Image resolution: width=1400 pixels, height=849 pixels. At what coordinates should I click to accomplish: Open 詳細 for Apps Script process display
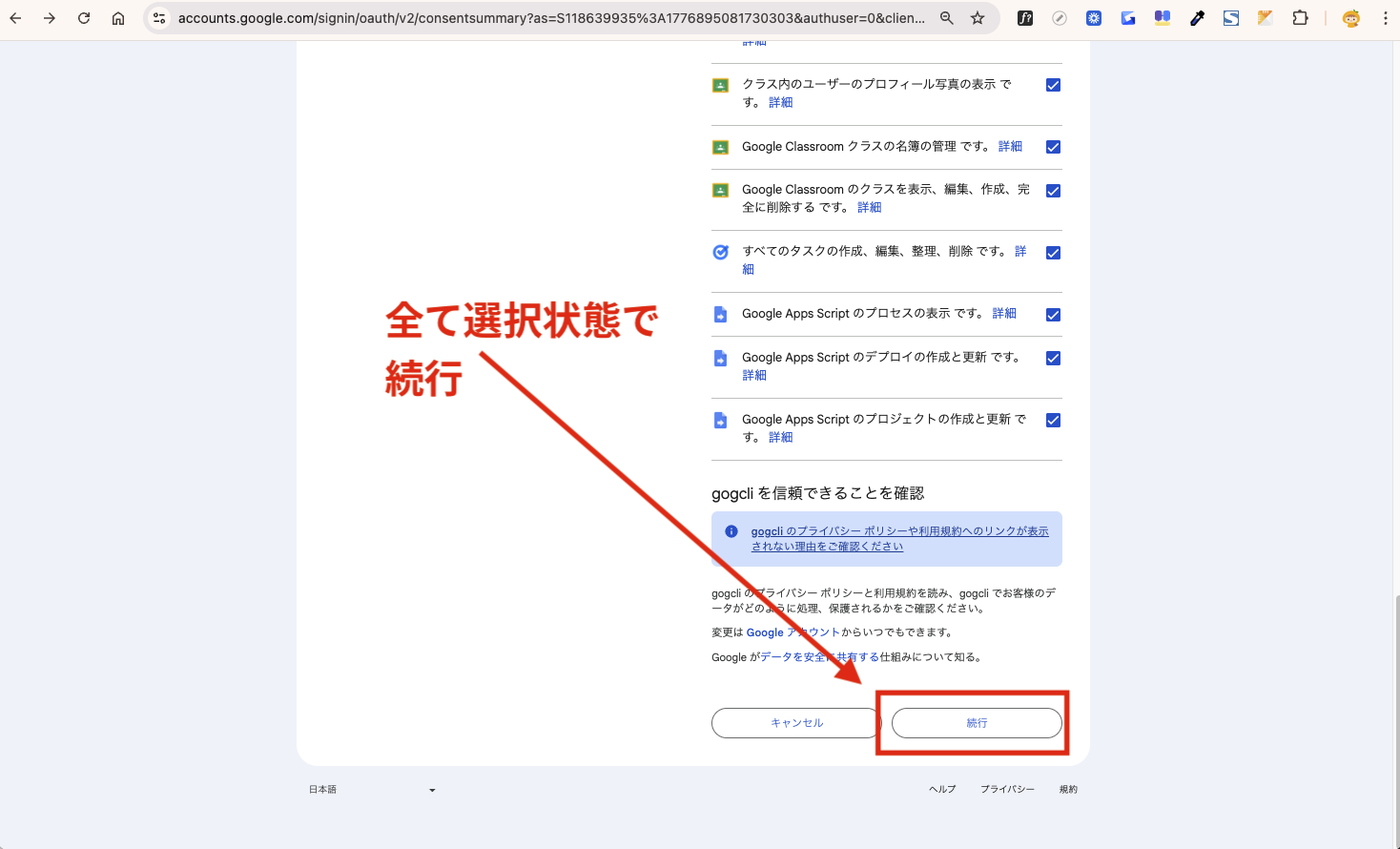click(x=1004, y=313)
